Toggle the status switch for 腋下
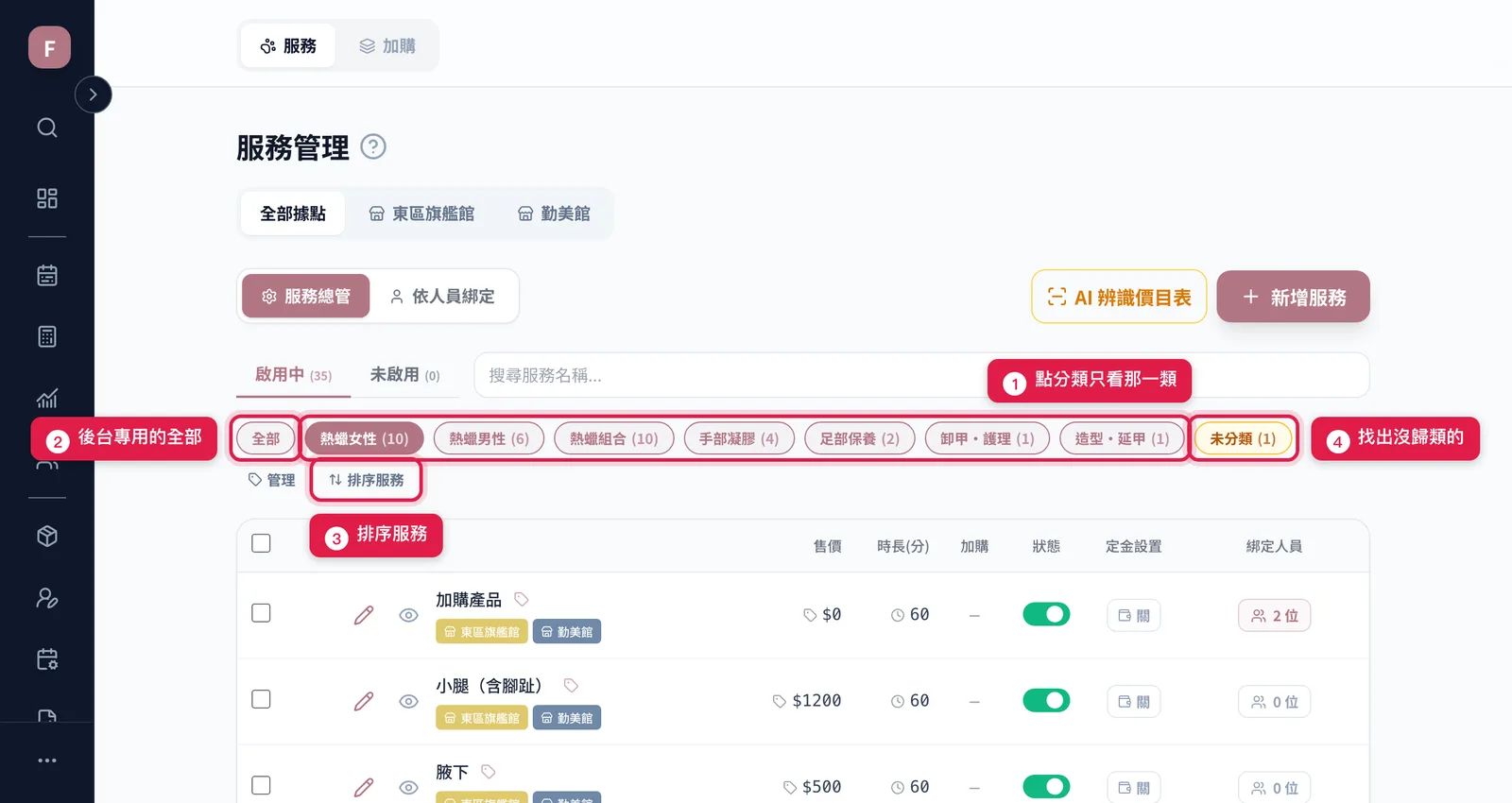The width and height of the screenshot is (1512, 803). tap(1046, 786)
